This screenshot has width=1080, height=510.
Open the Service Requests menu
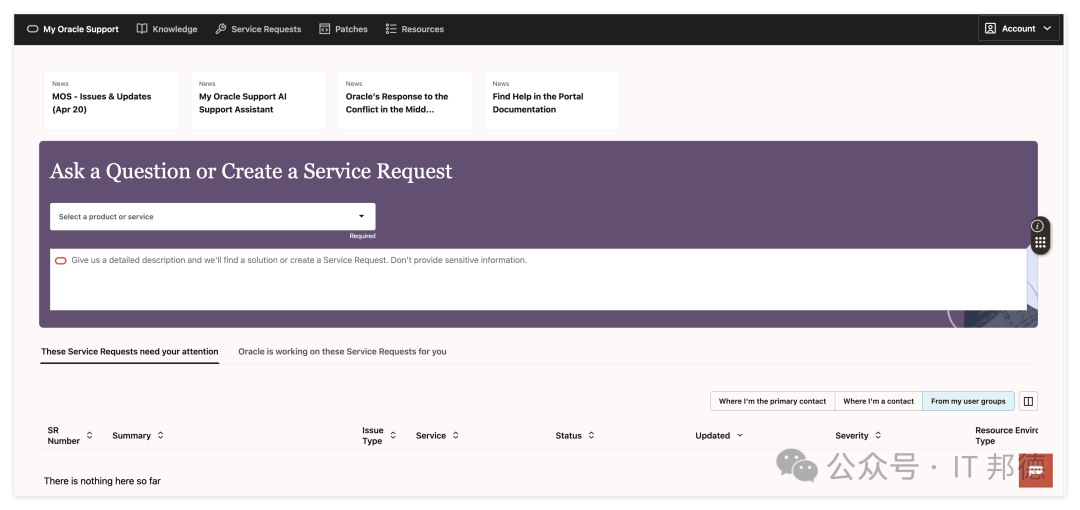click(258, 29)
